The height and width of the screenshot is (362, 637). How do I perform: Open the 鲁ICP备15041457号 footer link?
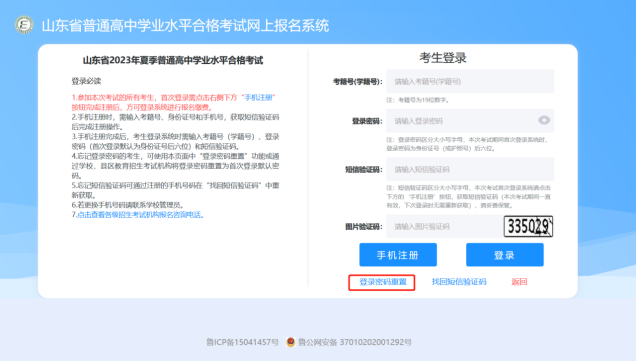point(242,342)
